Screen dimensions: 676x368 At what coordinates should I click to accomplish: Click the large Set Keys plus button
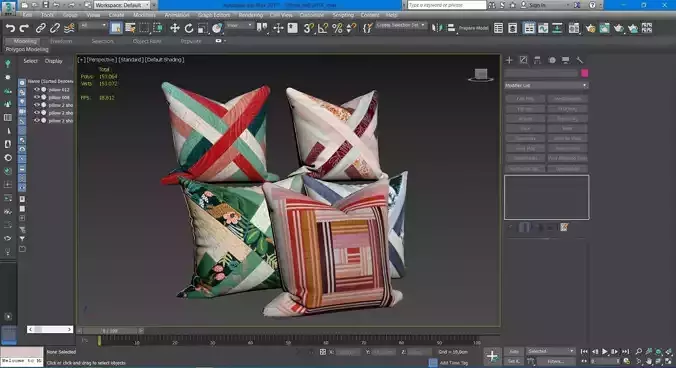[492, 356]
